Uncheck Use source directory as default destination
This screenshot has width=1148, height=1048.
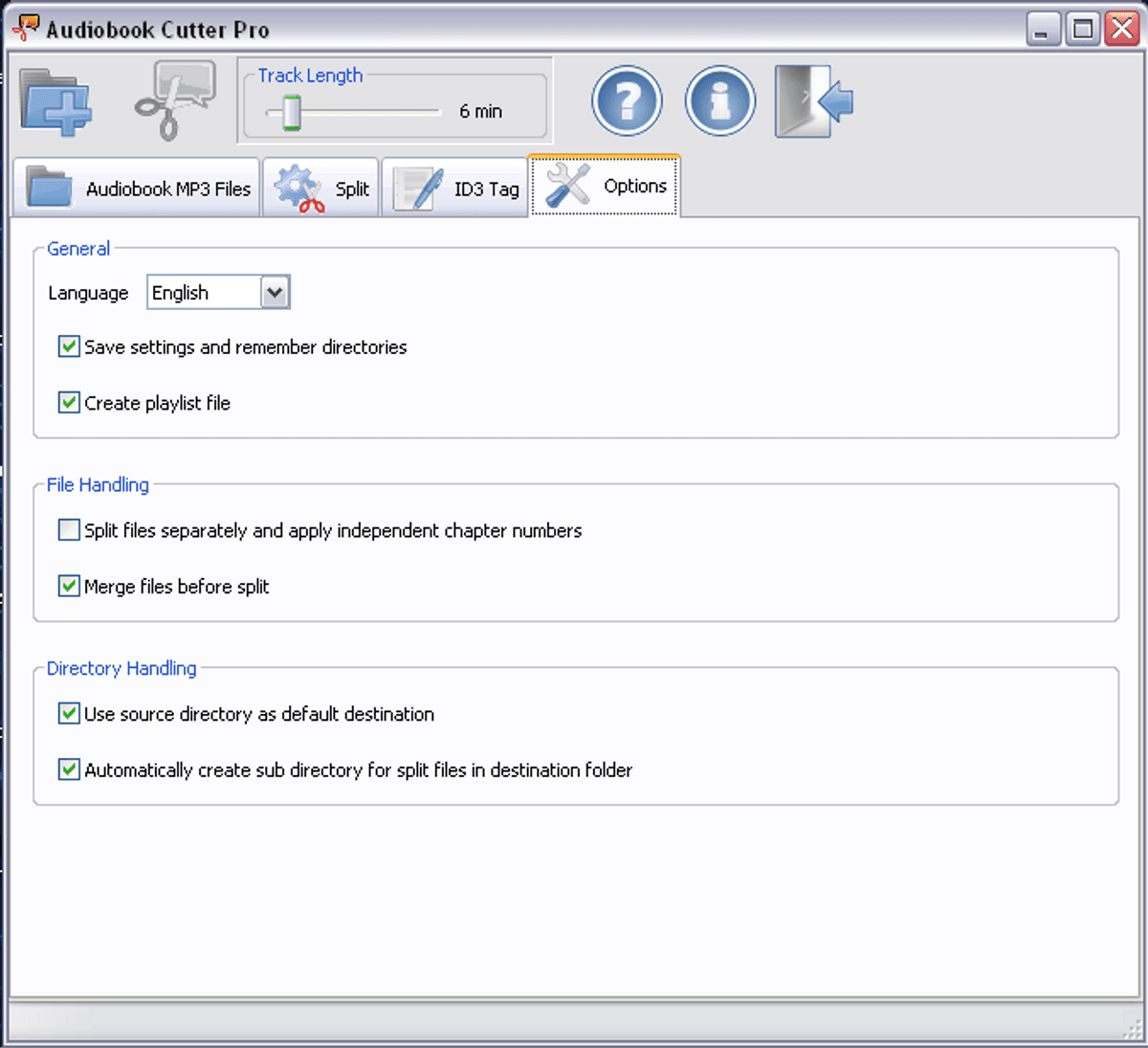tap(69, 714)
